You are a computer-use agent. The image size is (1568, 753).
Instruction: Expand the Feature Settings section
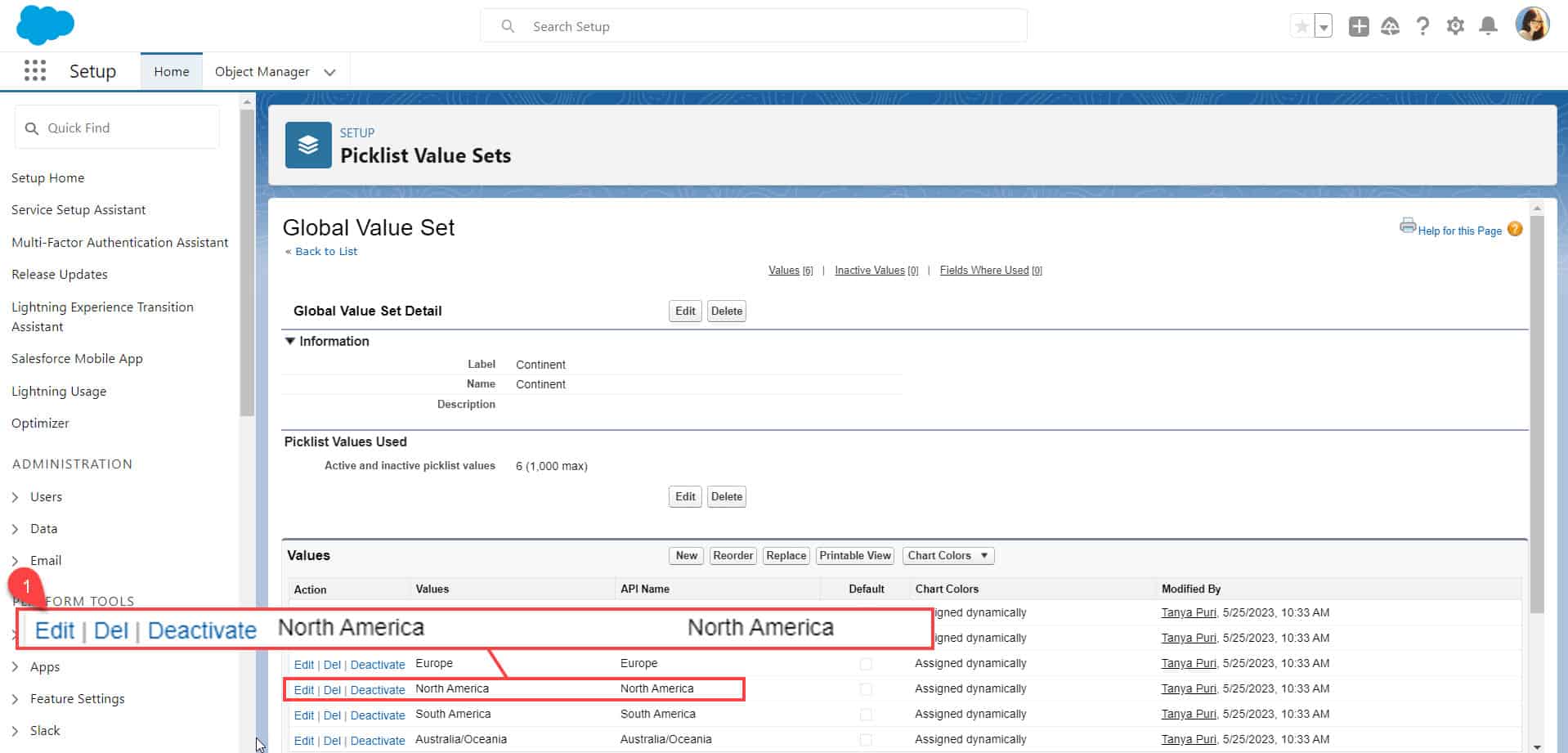pos(16,699)
